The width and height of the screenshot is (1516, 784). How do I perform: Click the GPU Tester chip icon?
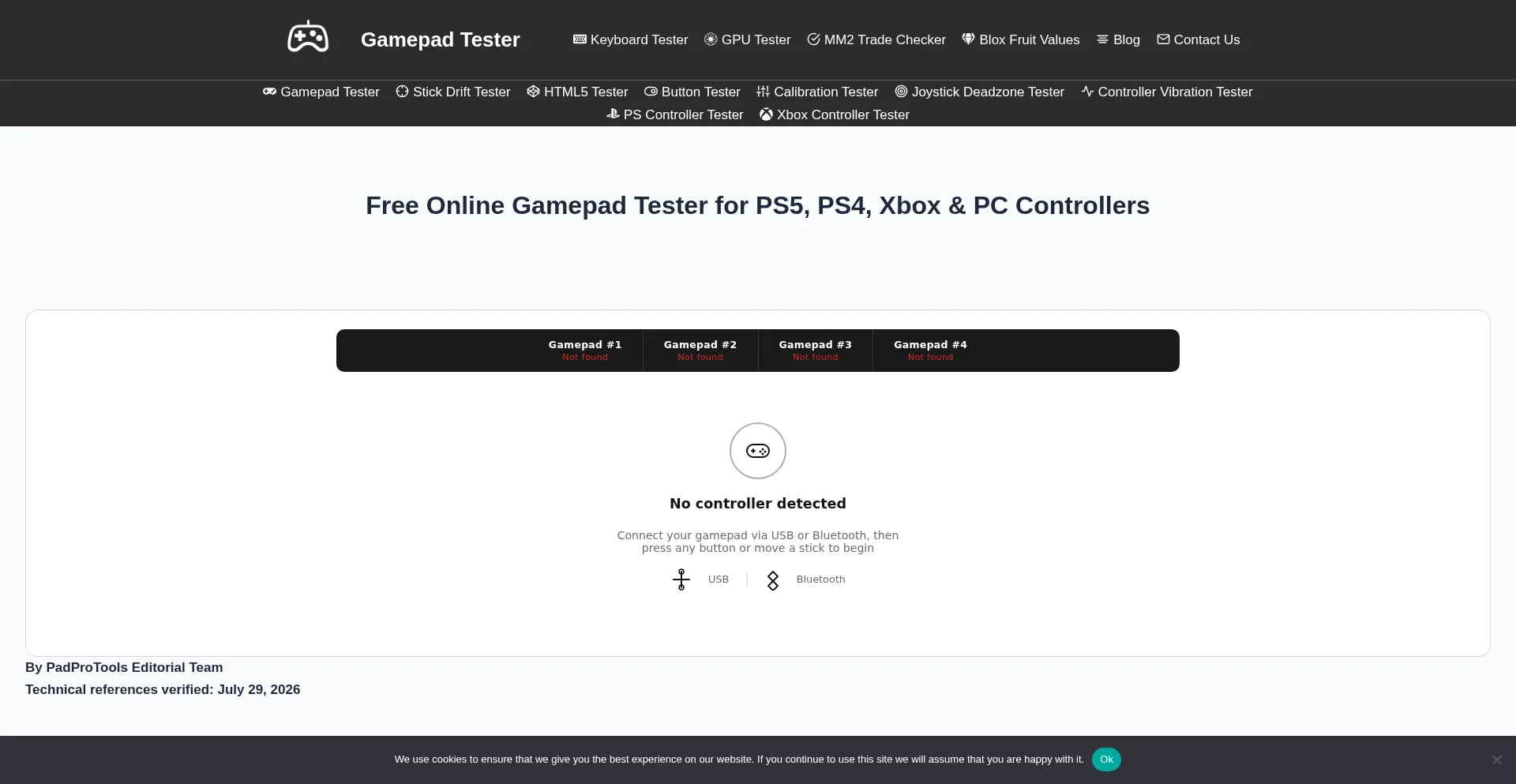711,39
